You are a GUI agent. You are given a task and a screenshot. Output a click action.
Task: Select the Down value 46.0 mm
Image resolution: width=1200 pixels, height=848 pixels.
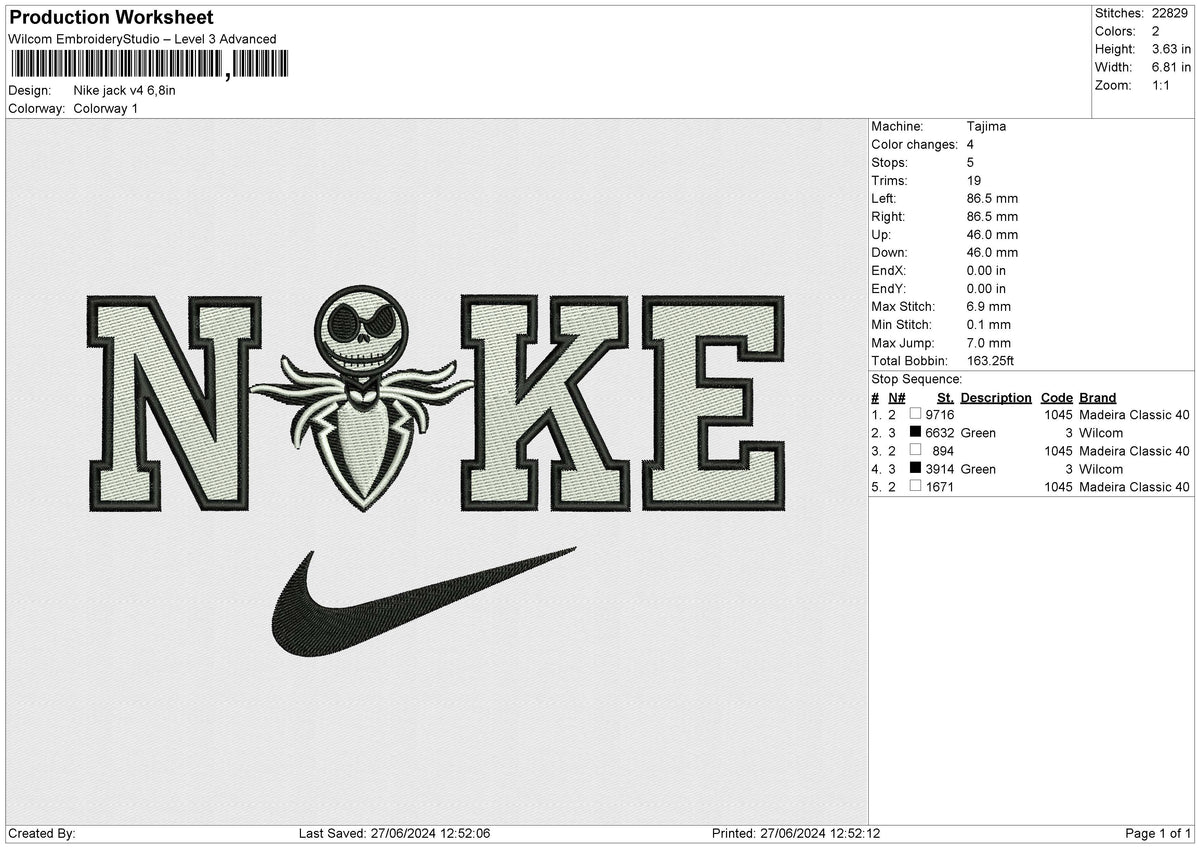pyautogui.click(x=993, y=253)
